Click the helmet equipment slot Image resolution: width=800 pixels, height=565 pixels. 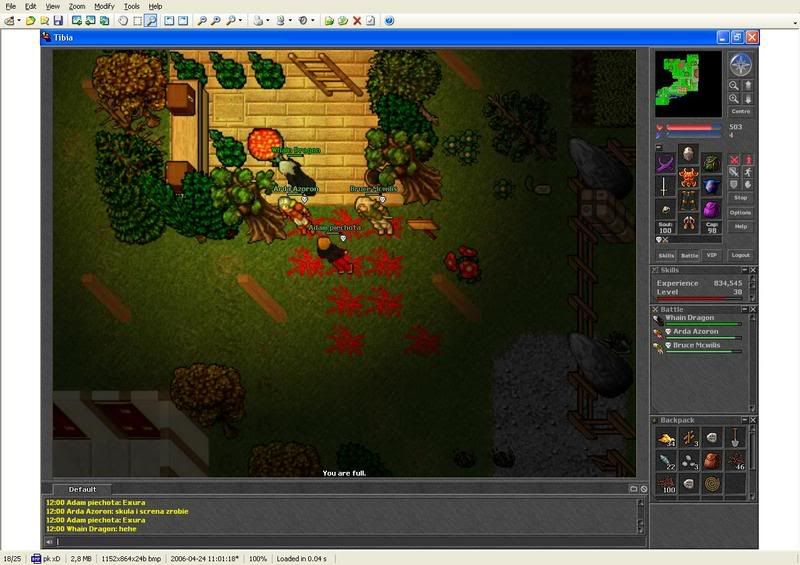point(688,153)
